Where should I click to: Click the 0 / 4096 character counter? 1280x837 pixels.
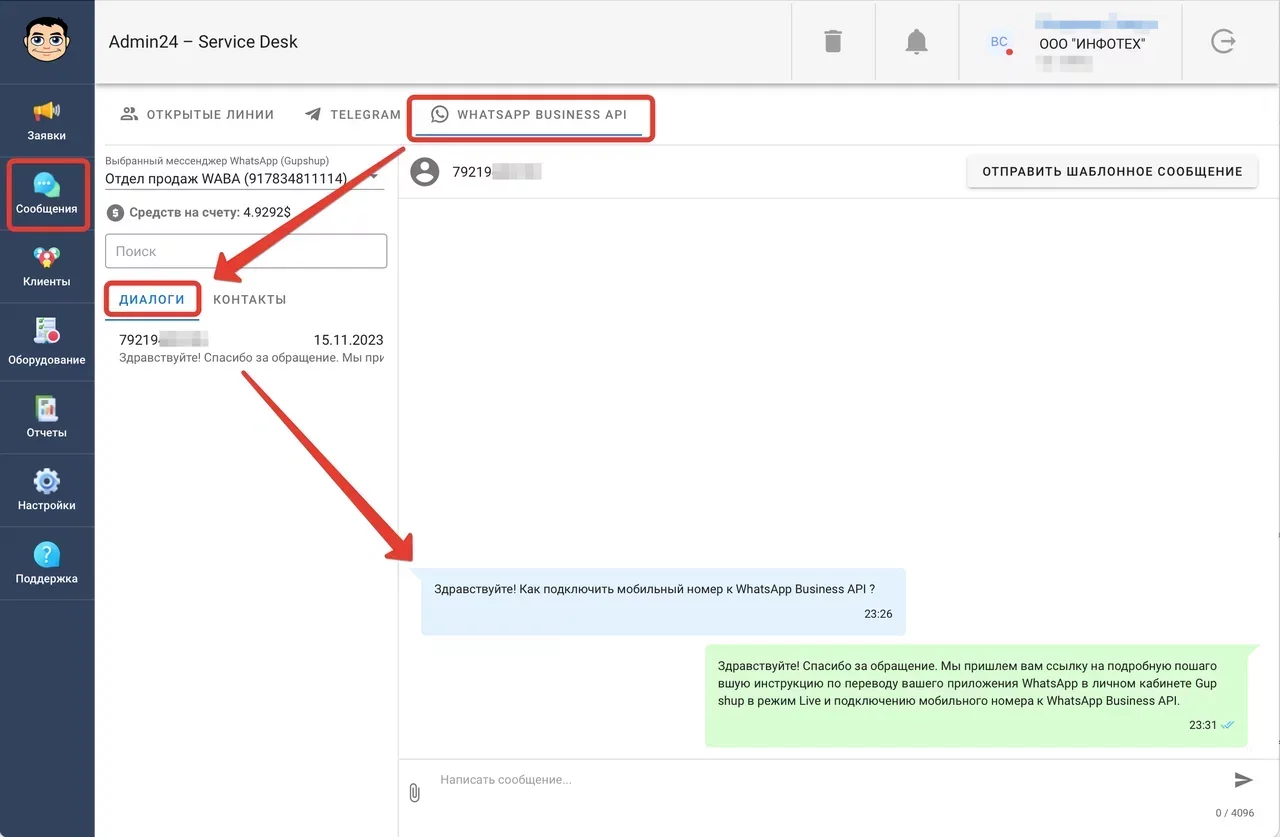point(1234,813)
